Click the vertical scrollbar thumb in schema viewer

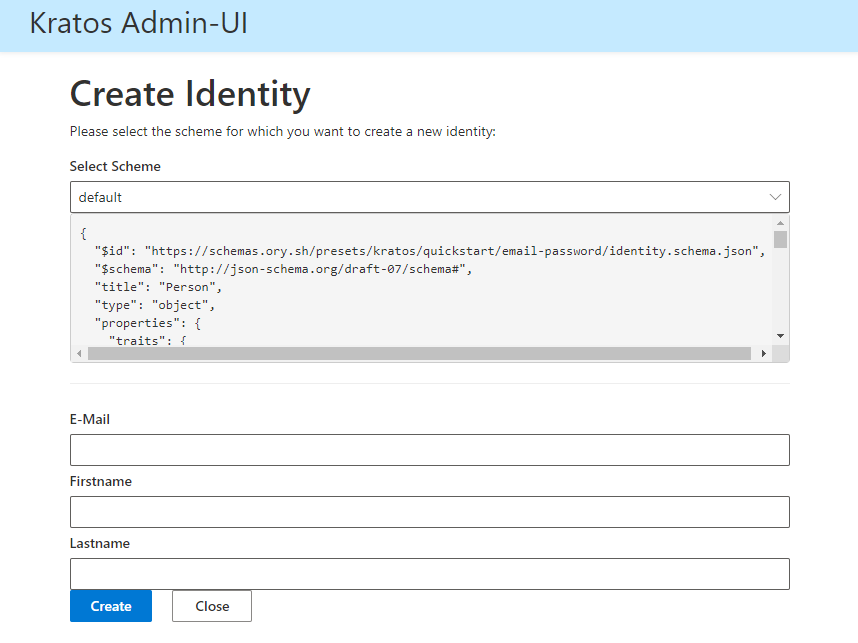[780, 240]
